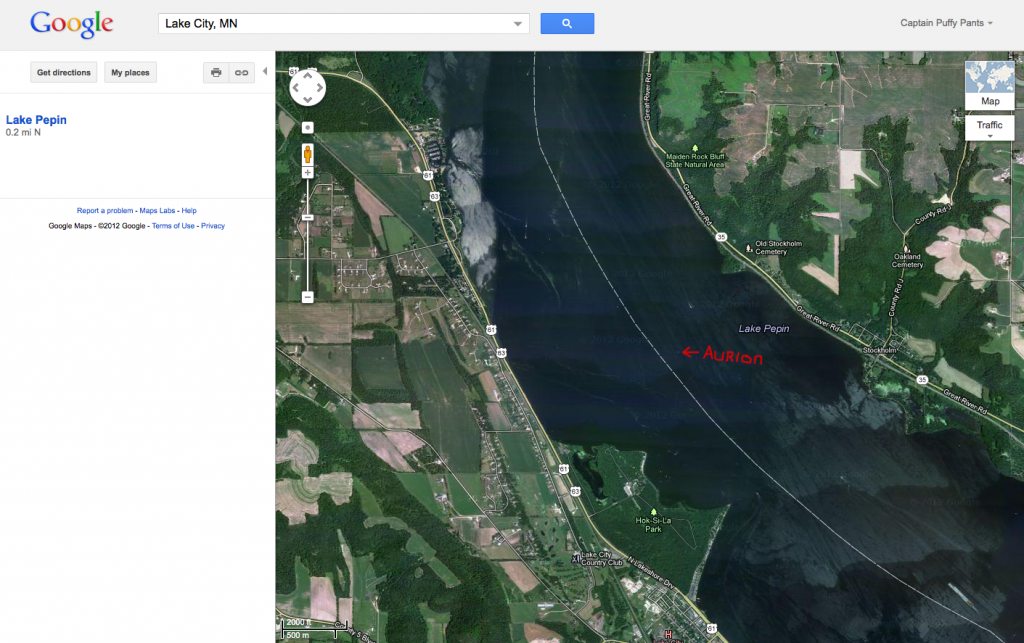
Task: Click the zoom slider handle
Action: click(x=308, y=217)
